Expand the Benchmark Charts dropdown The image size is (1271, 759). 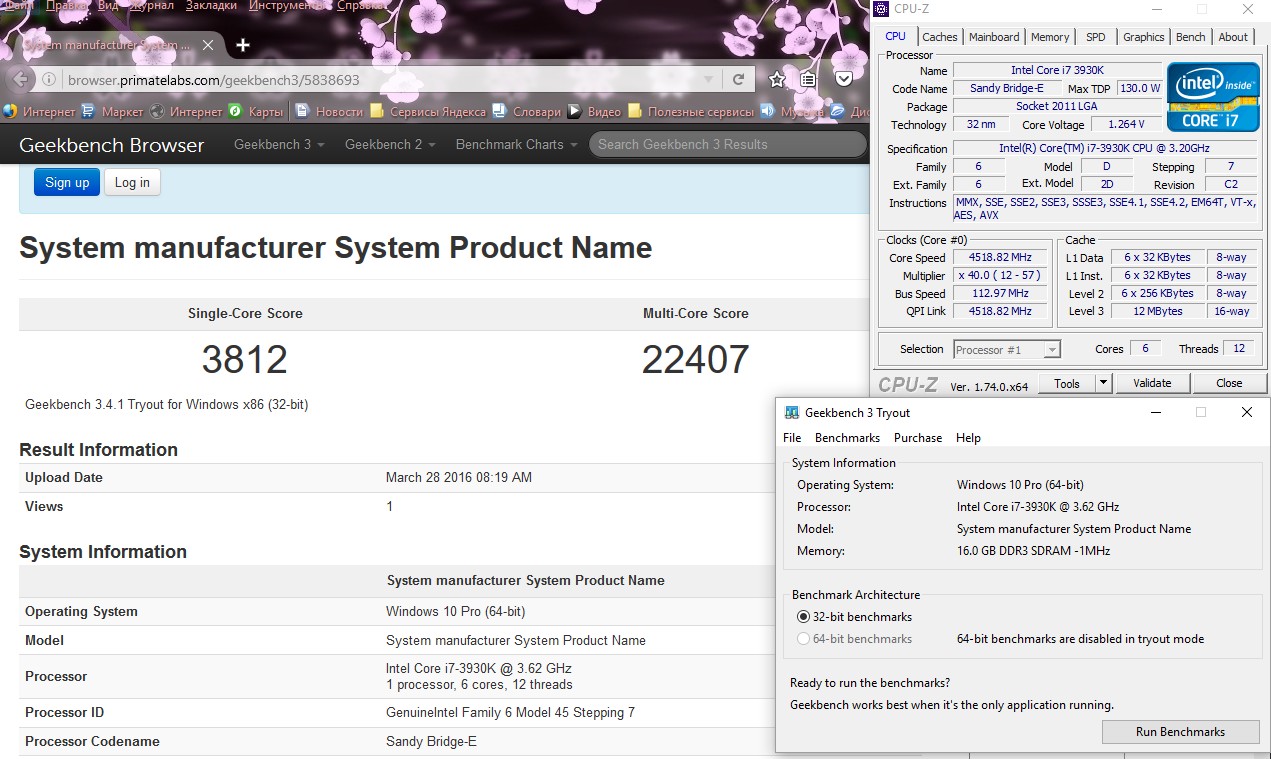click(x=518, y=145)
